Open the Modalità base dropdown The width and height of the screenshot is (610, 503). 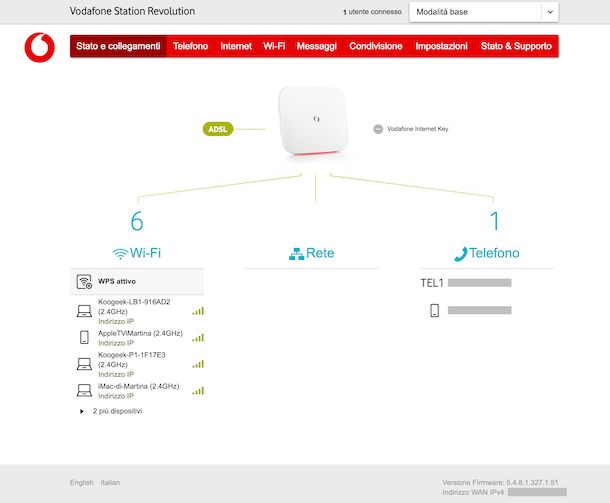pos(484,12)
